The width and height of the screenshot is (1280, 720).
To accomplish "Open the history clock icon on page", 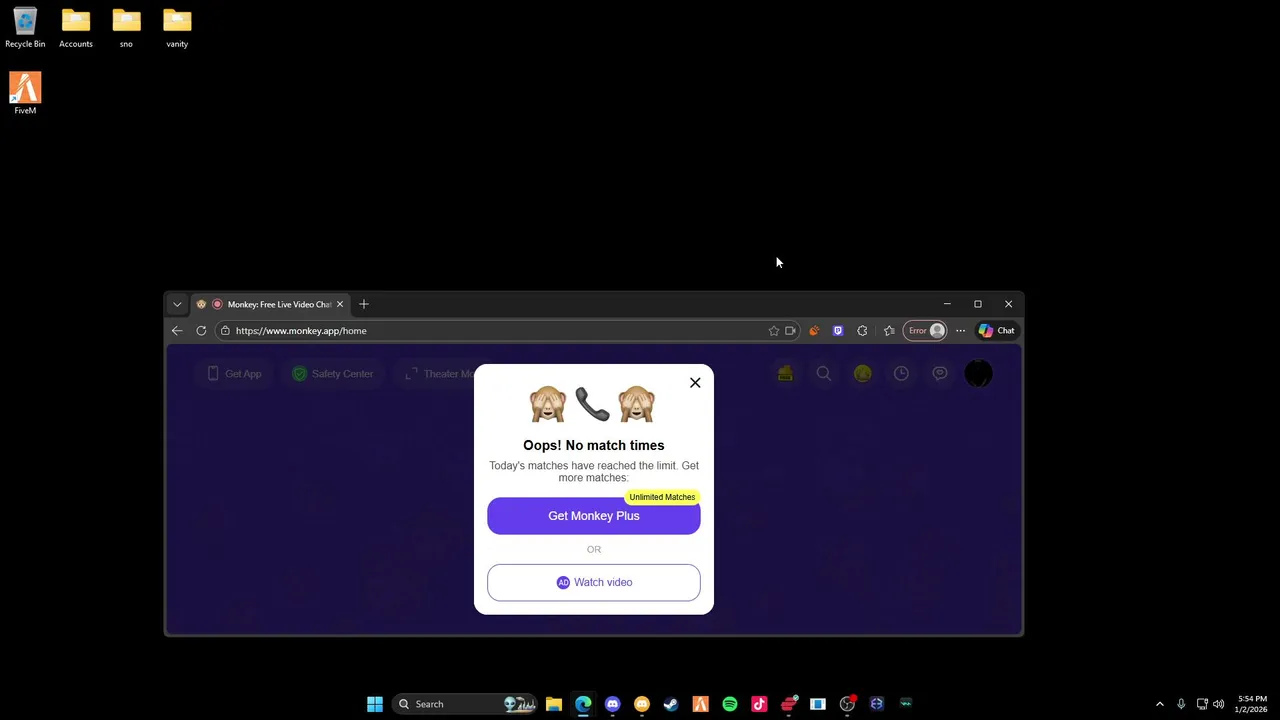I will tap(901, 373).
